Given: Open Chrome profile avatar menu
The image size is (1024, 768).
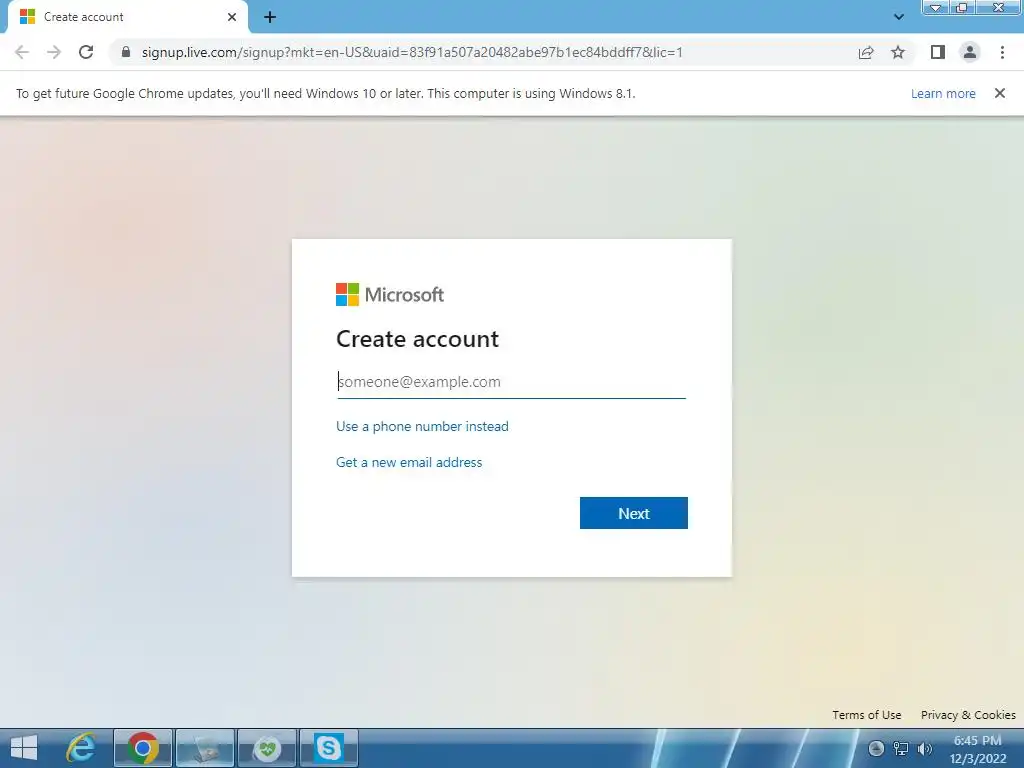Looking at the screenshot, I should (x=970, y=52).
